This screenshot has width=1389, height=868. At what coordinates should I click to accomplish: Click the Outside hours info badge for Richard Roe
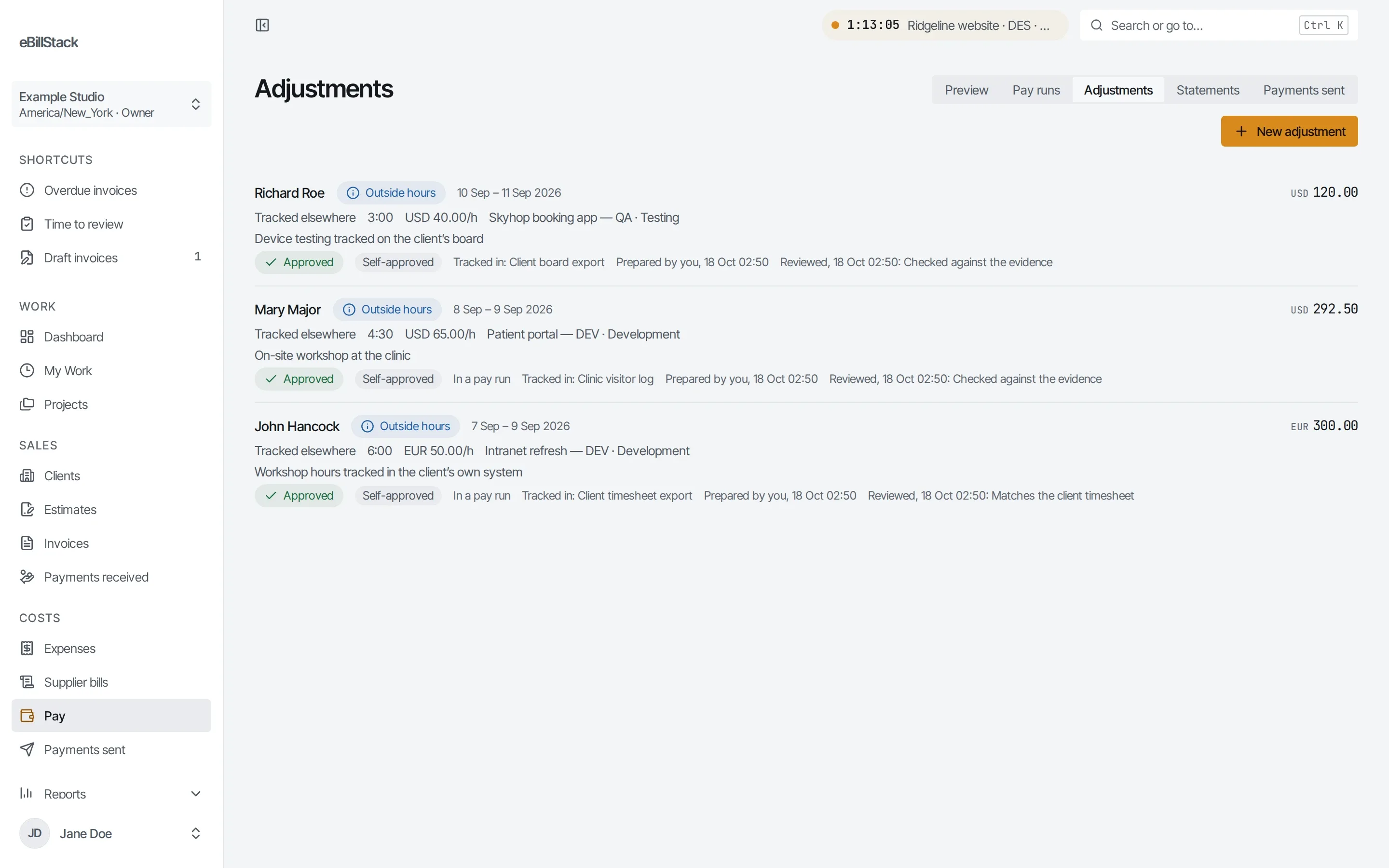[391, 193]
